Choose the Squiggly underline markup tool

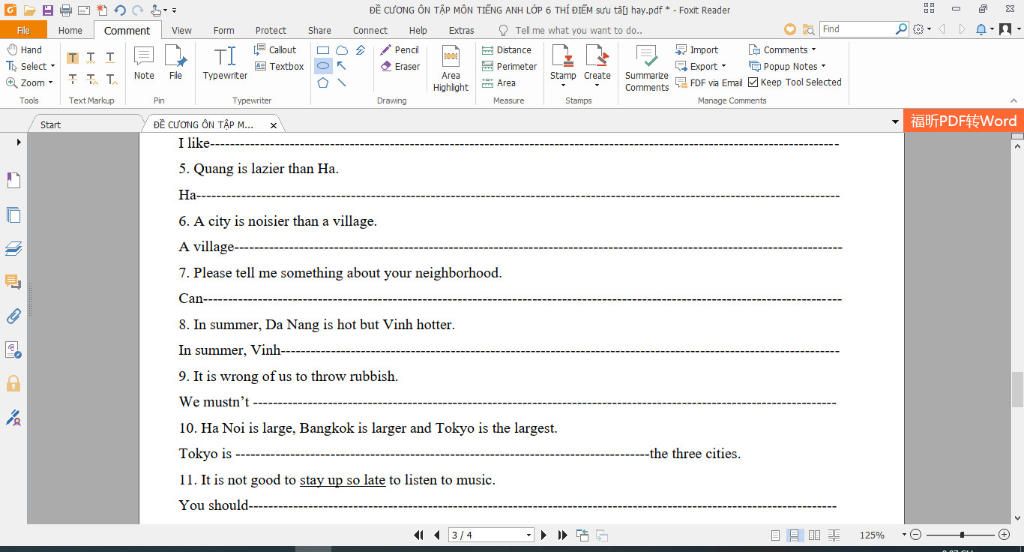[91, 58]
